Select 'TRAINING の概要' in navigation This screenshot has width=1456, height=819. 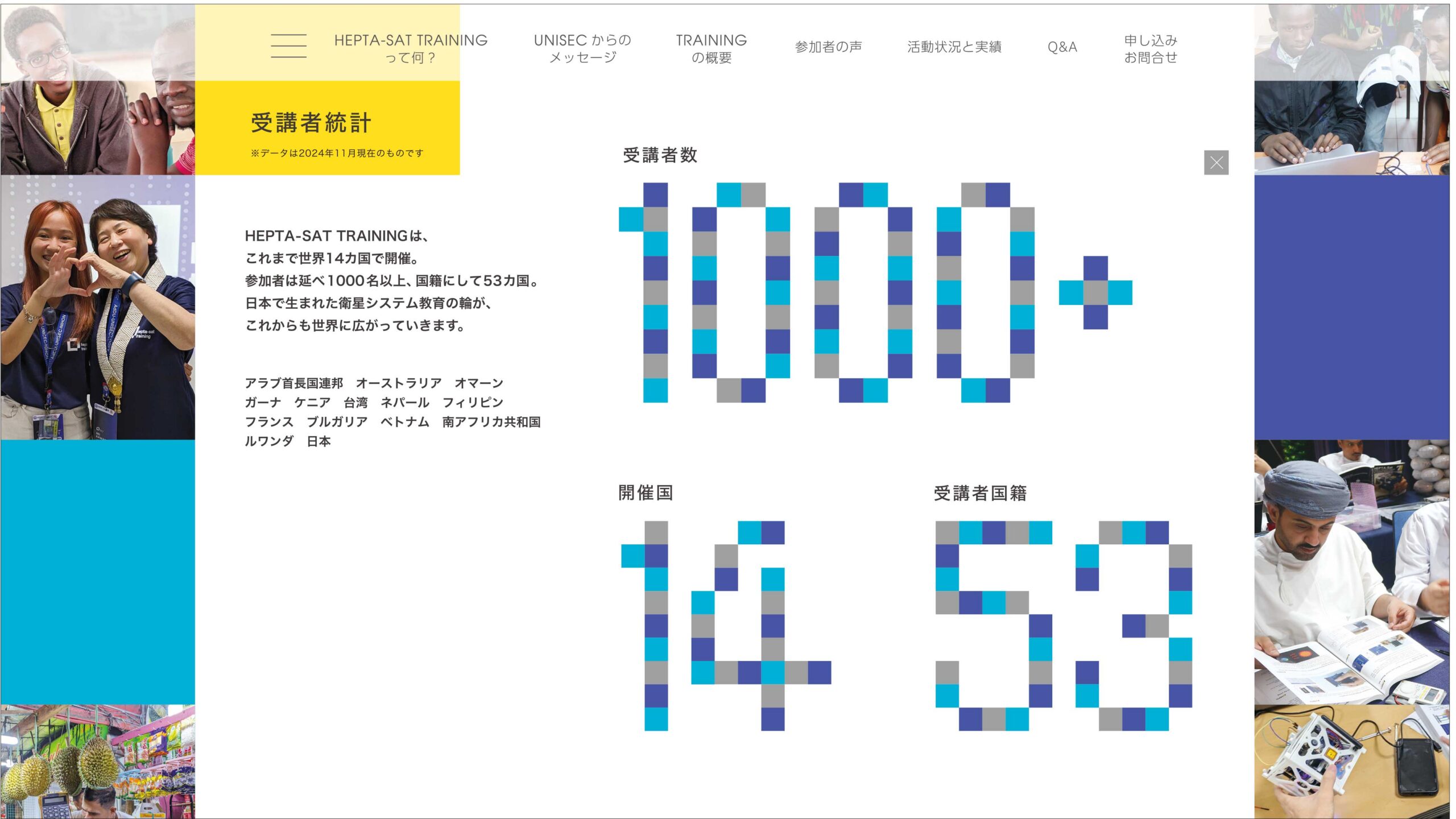712,48
